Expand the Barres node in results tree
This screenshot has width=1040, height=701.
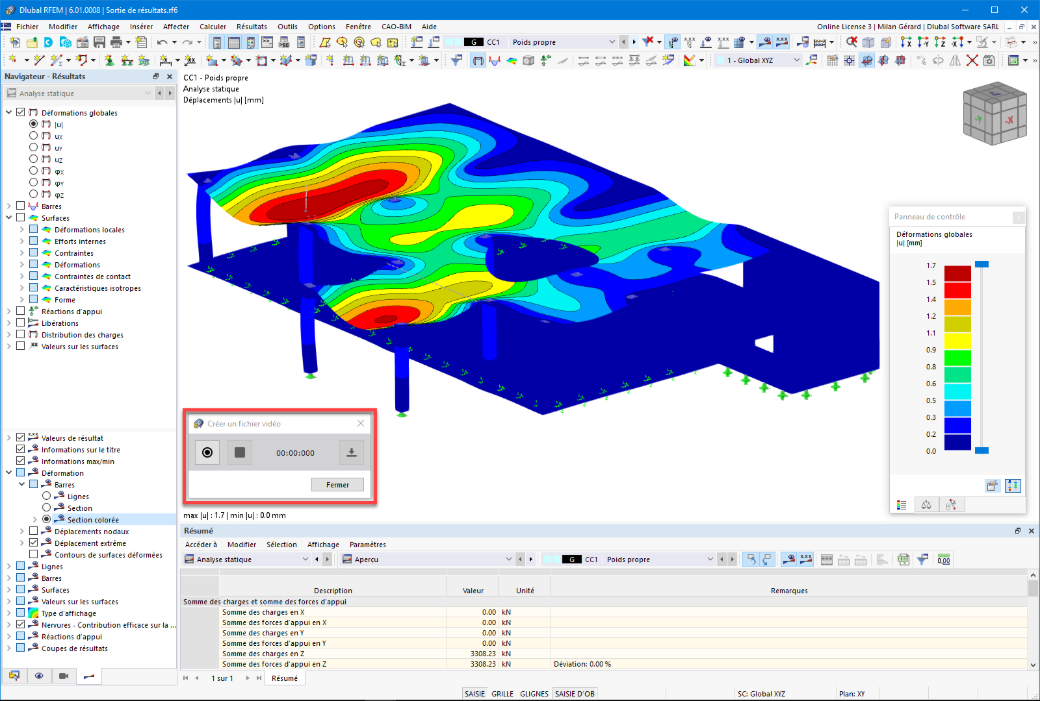pyautogui.click(x=9, y=206)
